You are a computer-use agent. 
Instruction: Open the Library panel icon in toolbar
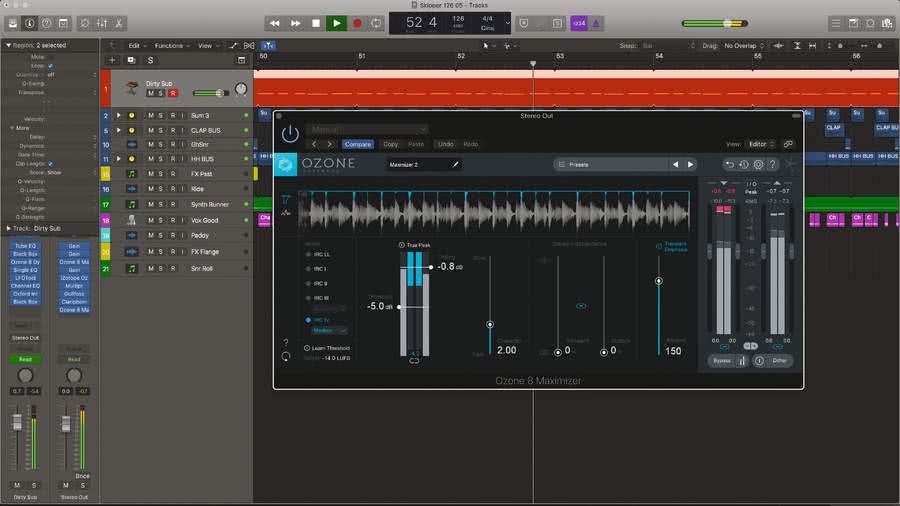coord(13,24)
